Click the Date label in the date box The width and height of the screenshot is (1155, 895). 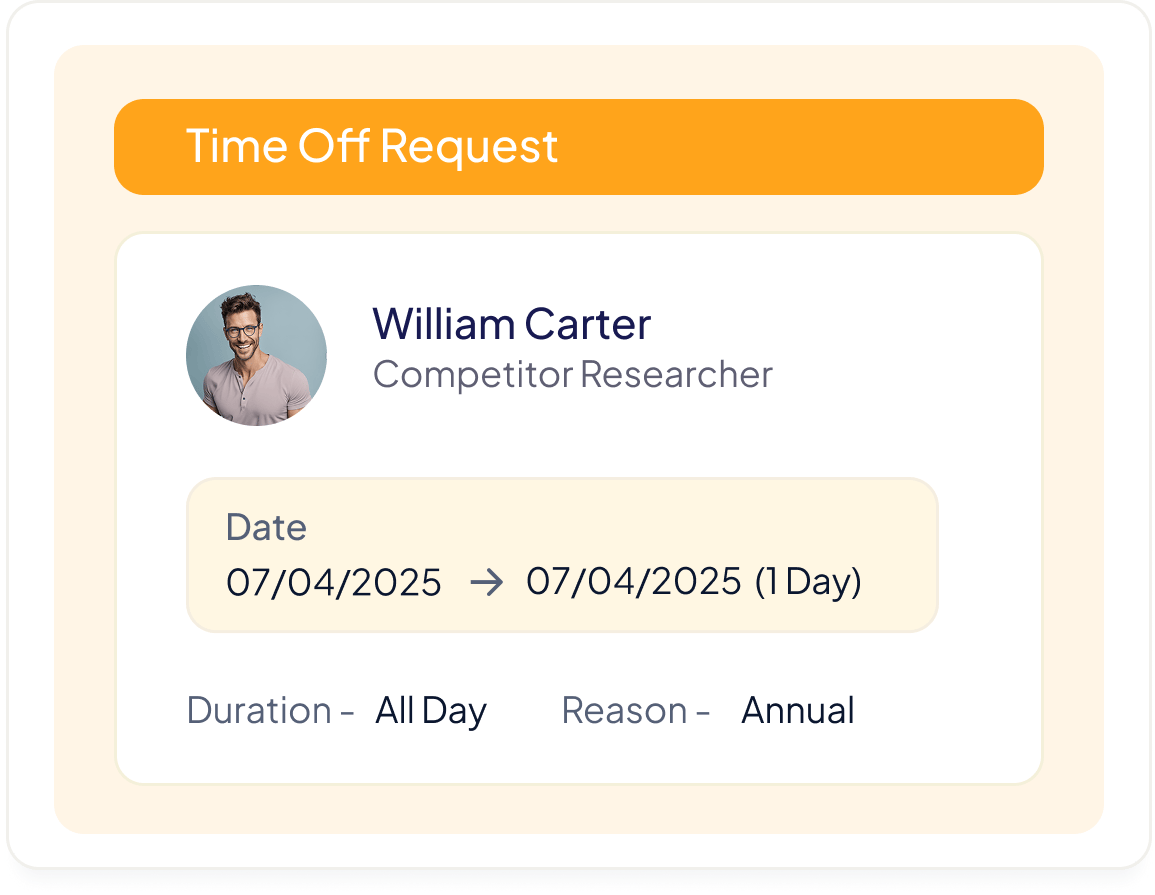266,527
